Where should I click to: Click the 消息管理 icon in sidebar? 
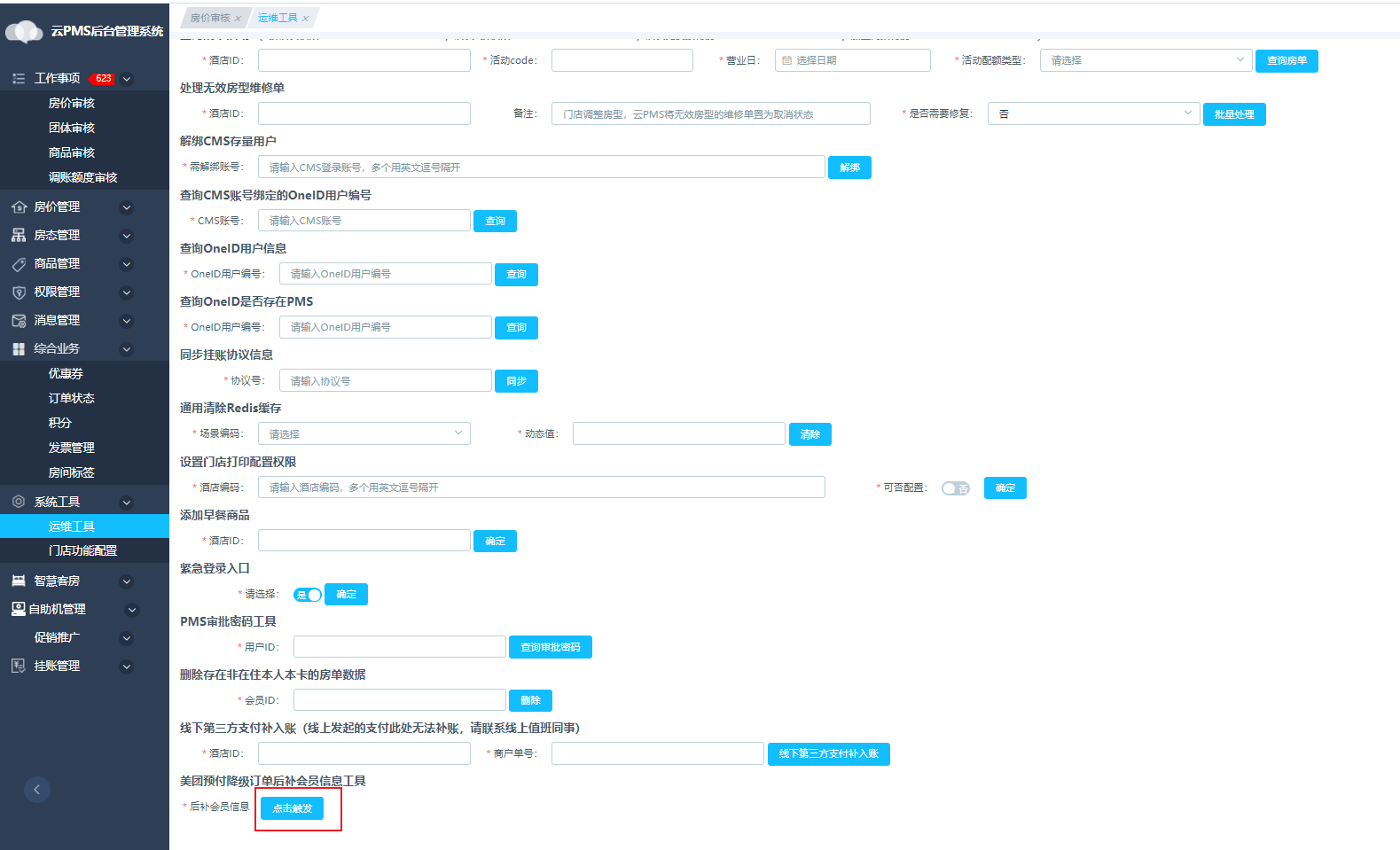19,320
